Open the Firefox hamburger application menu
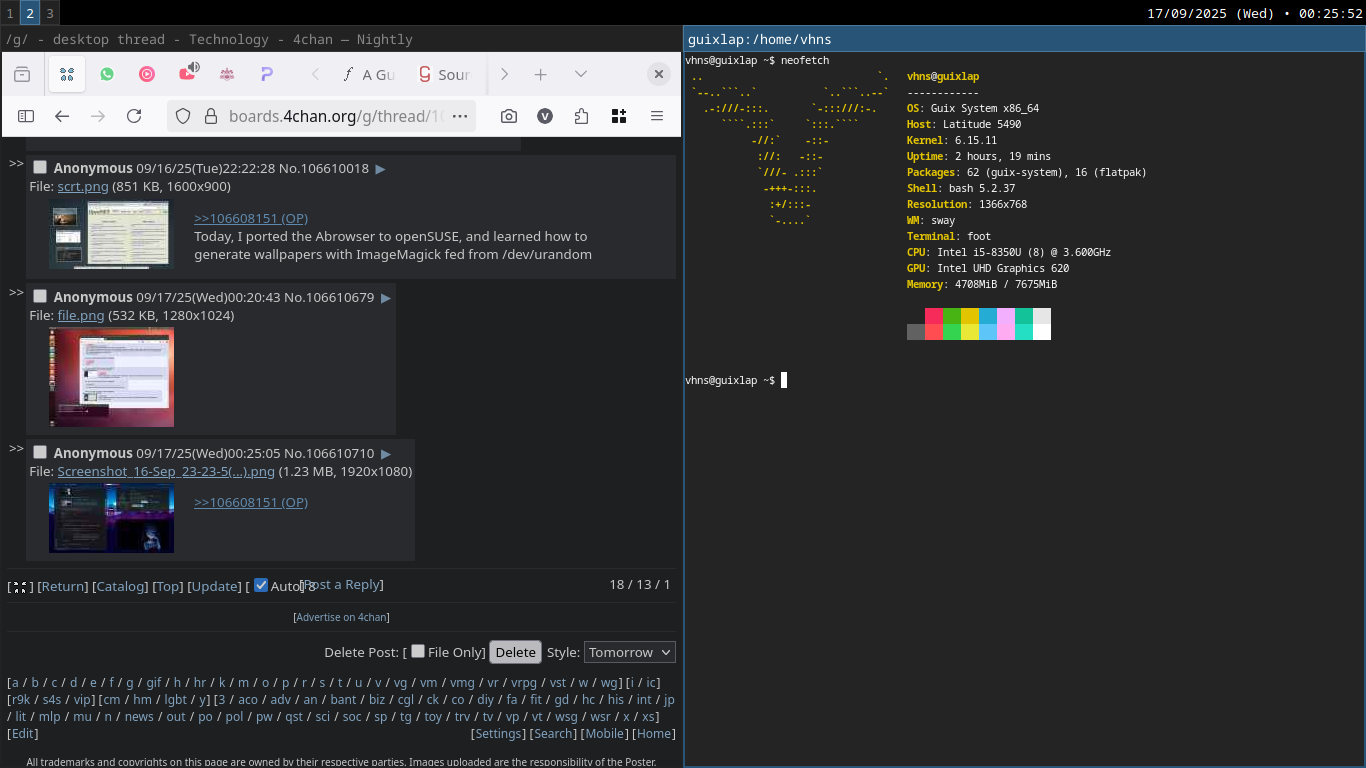Viewport: 1366px width, 768px height. [657, 116]
